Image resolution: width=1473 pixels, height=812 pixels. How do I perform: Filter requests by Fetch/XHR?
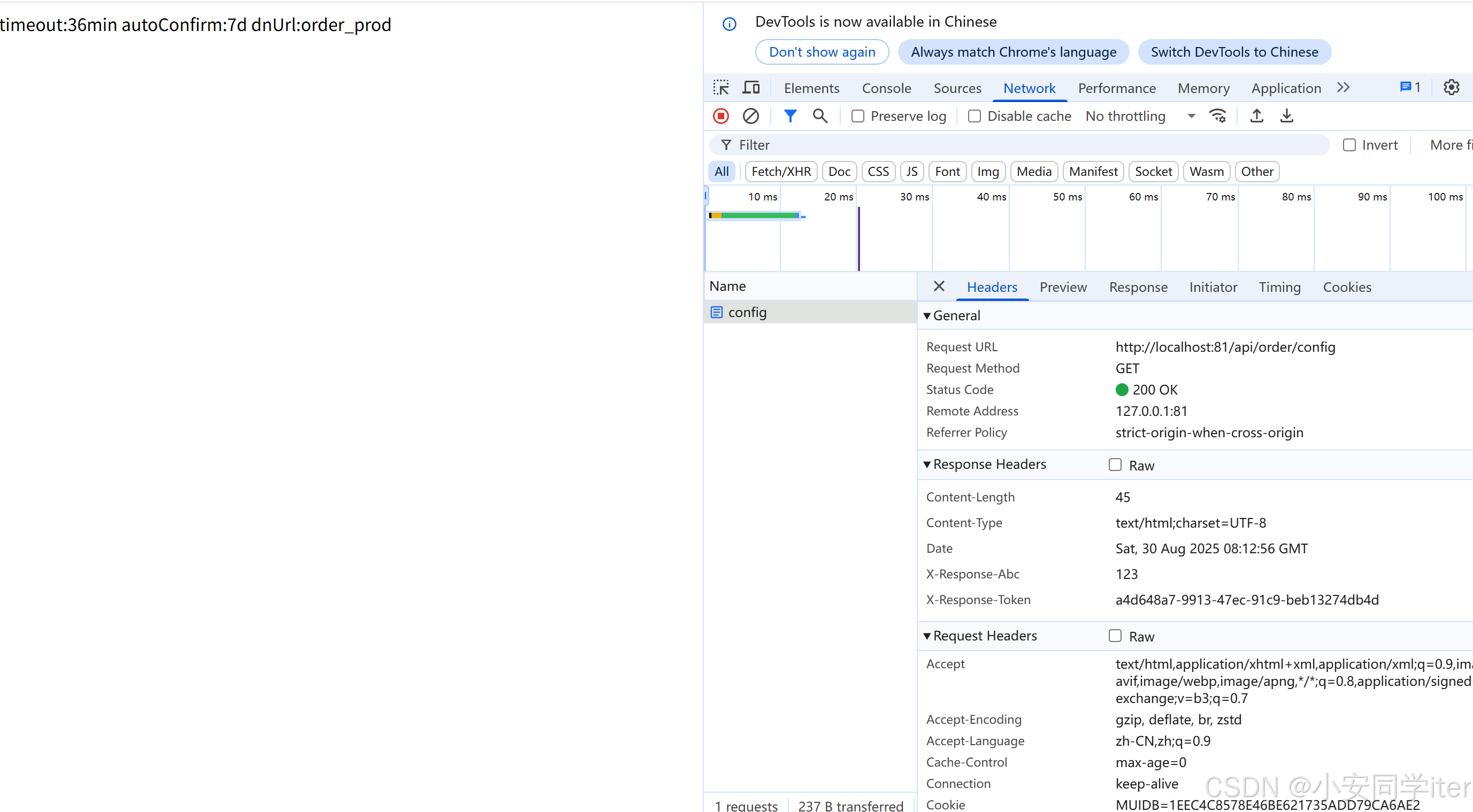pyautogui.click(x=781, y=172)
